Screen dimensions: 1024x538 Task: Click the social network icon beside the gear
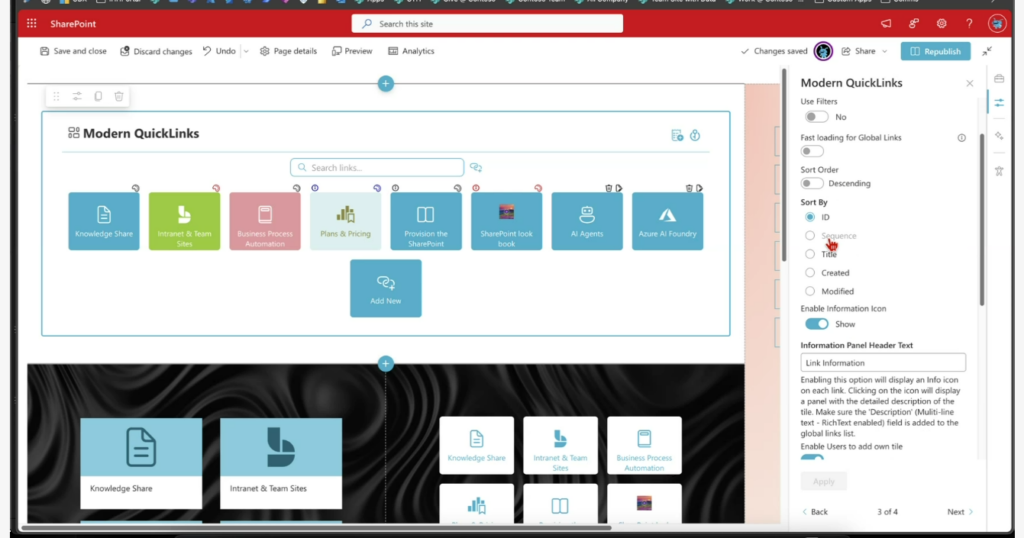[x=914, y=24]
